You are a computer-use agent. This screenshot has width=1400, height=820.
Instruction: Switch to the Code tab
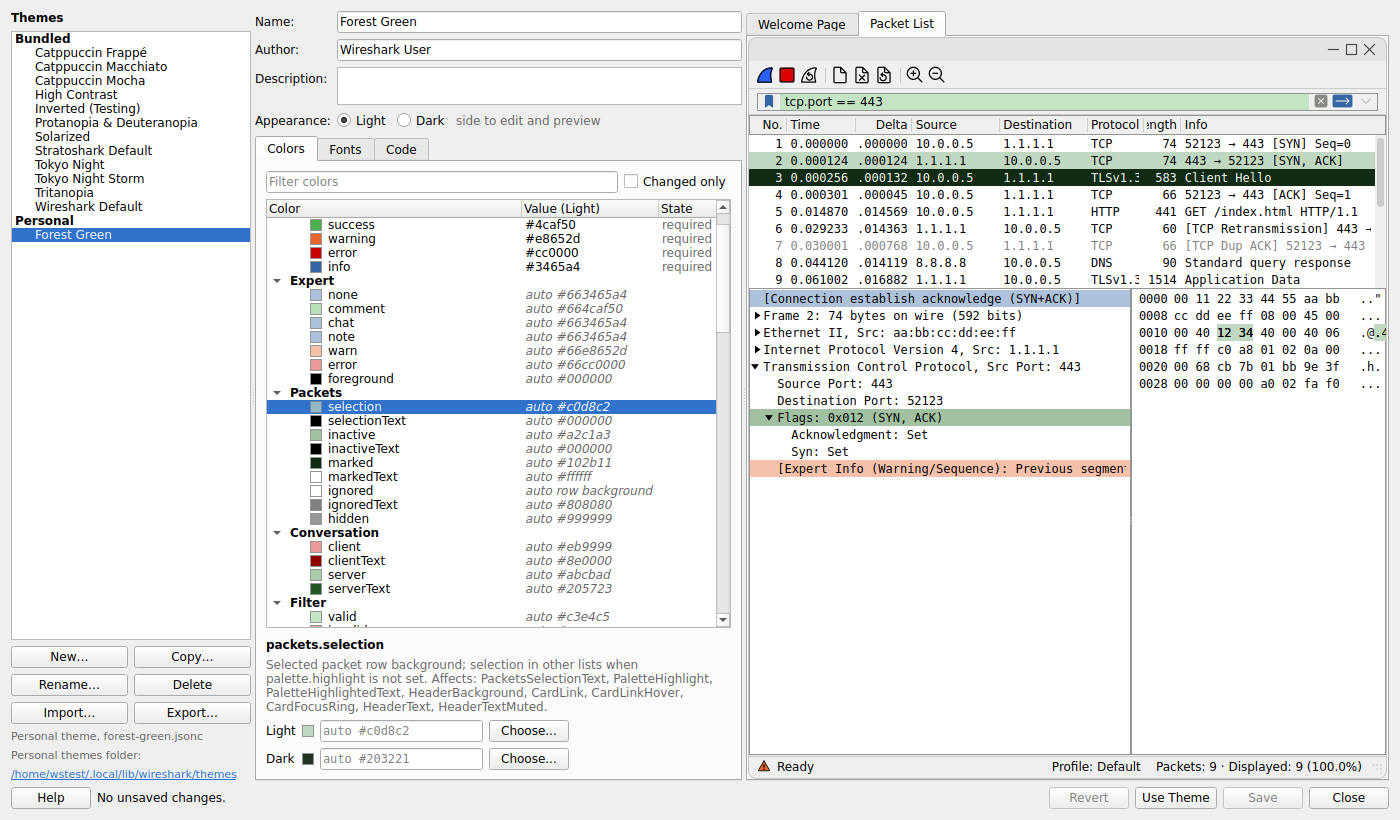click(x=401, y=149)
